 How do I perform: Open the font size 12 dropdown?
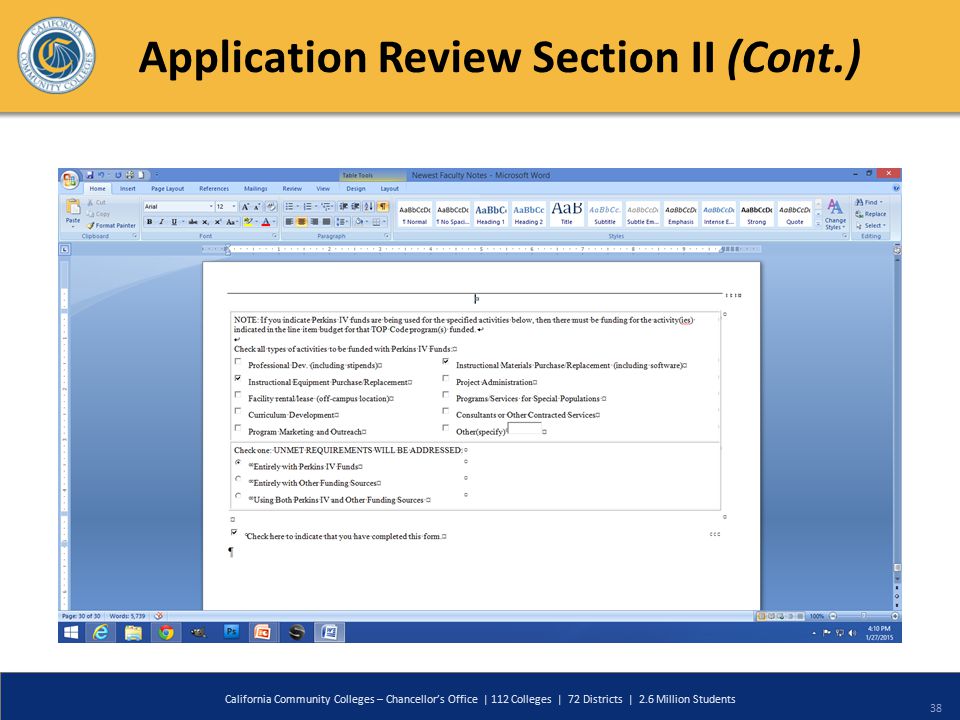pos(234,207)
